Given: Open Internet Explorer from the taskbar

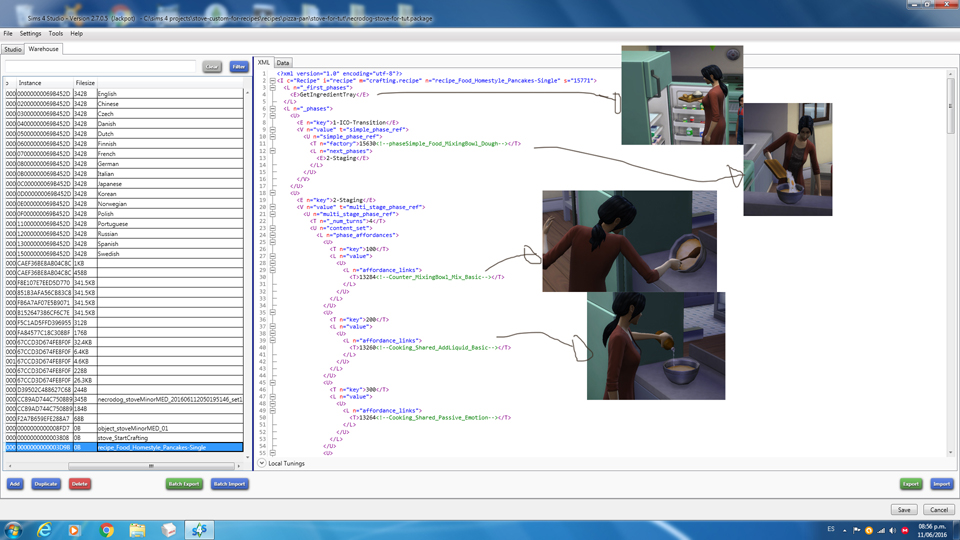Looking at the screenshot, I should coord(44,530).
